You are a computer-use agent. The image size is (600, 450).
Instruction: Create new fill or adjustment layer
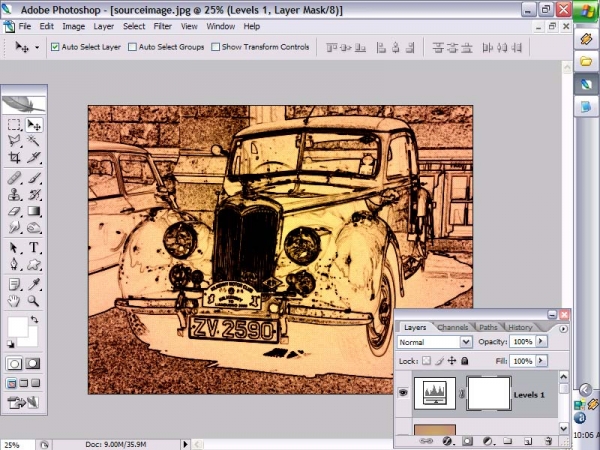487,441
